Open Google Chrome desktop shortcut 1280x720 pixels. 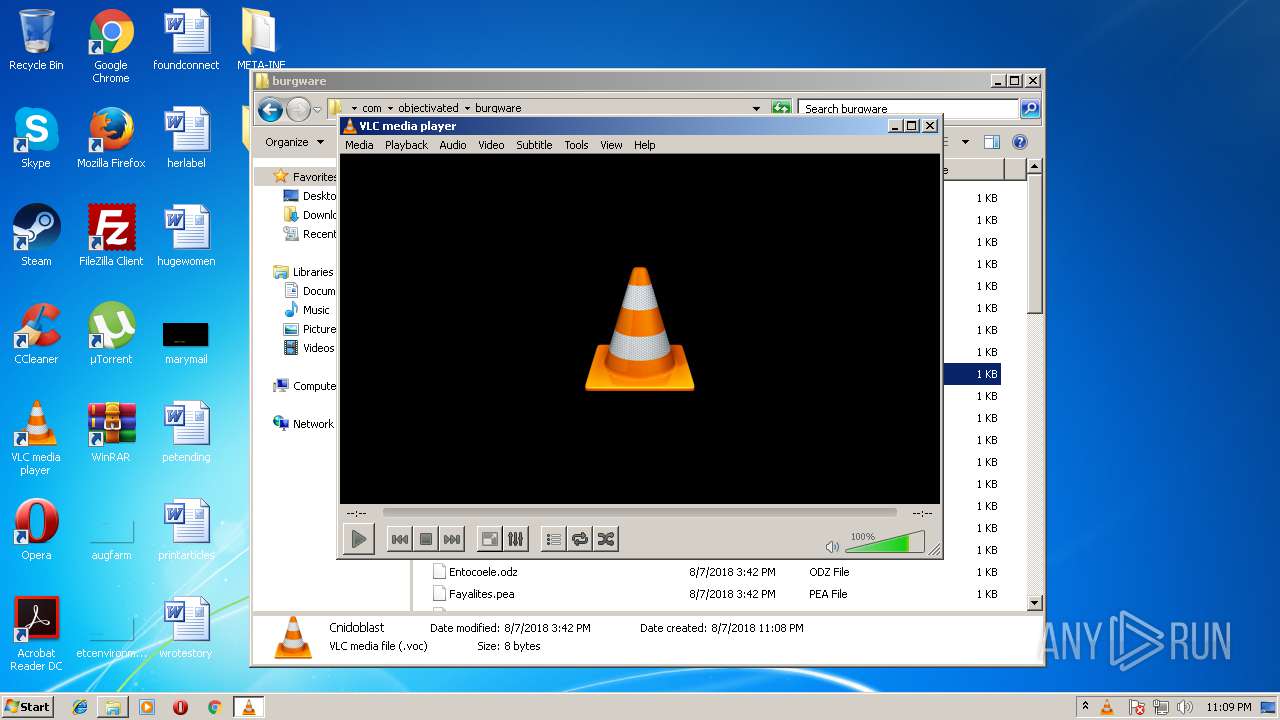click(111, 46)
